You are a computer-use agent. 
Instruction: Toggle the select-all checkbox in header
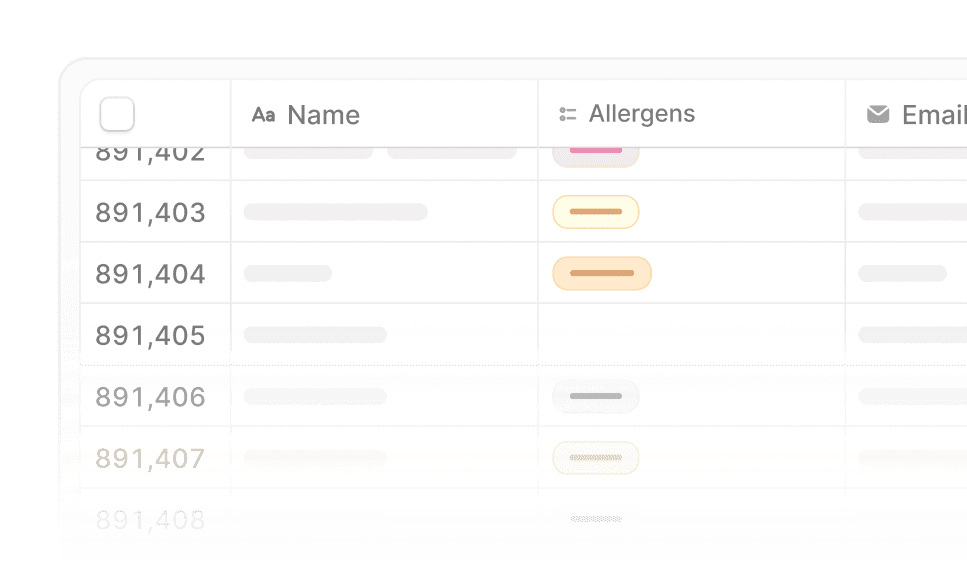(117, 115)
